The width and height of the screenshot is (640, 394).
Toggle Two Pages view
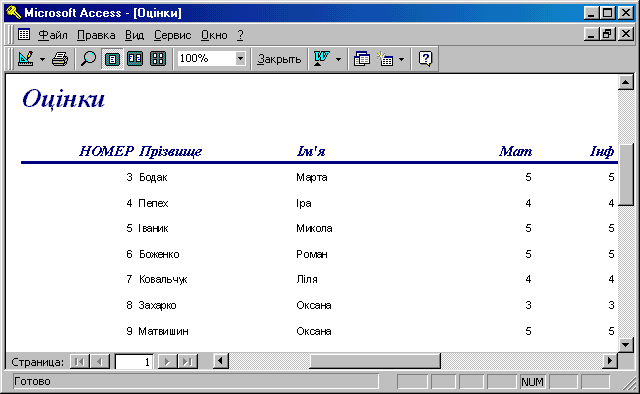click(135, 59)
